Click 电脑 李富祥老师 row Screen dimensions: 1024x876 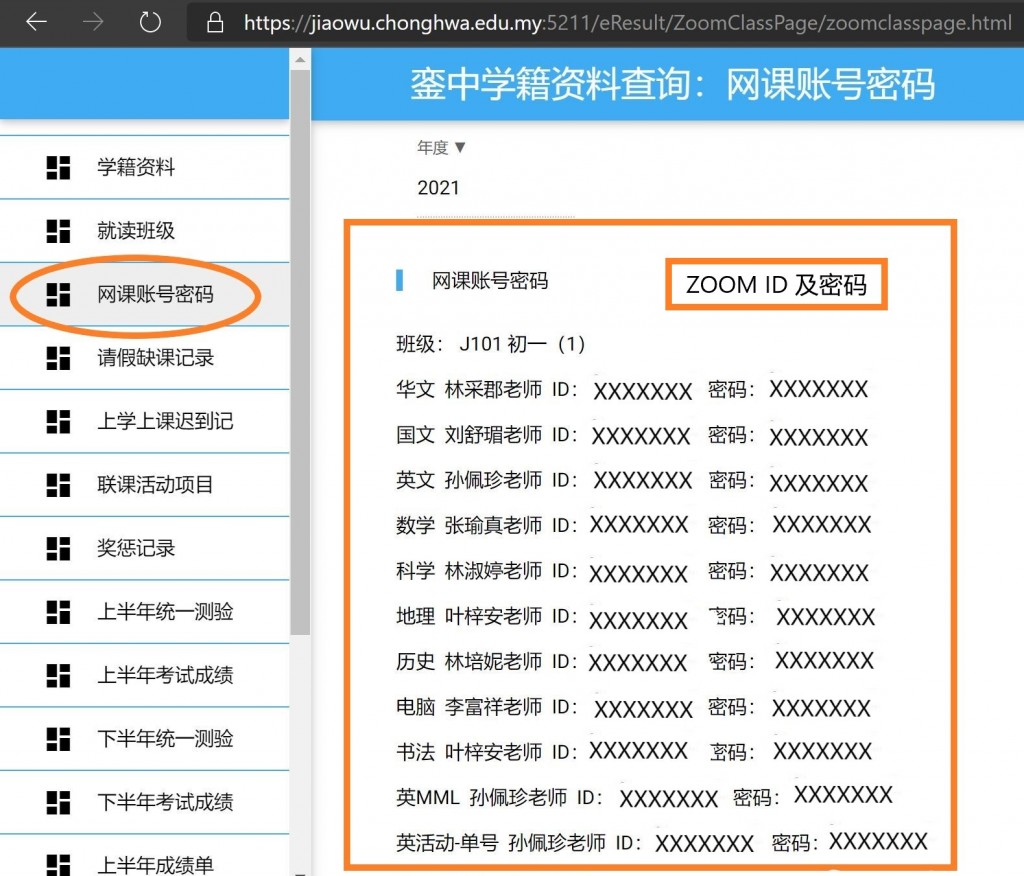(633, 707)
